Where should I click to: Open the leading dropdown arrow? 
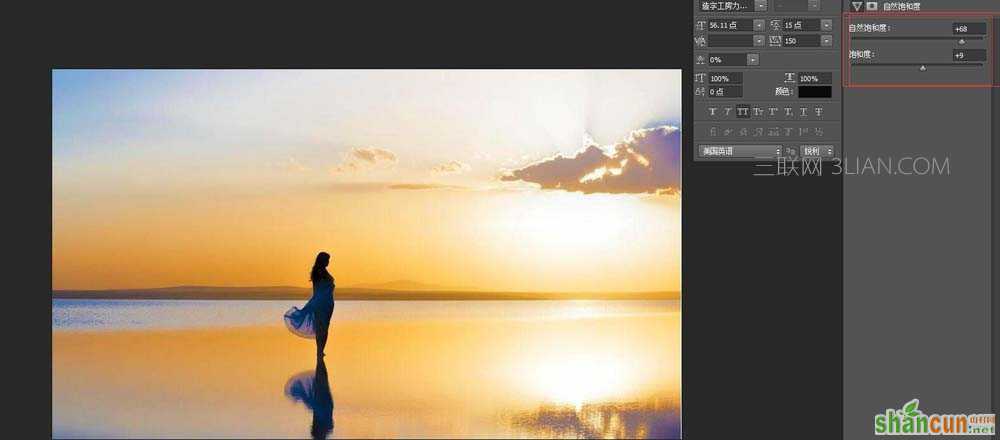[x=827, y=26]
